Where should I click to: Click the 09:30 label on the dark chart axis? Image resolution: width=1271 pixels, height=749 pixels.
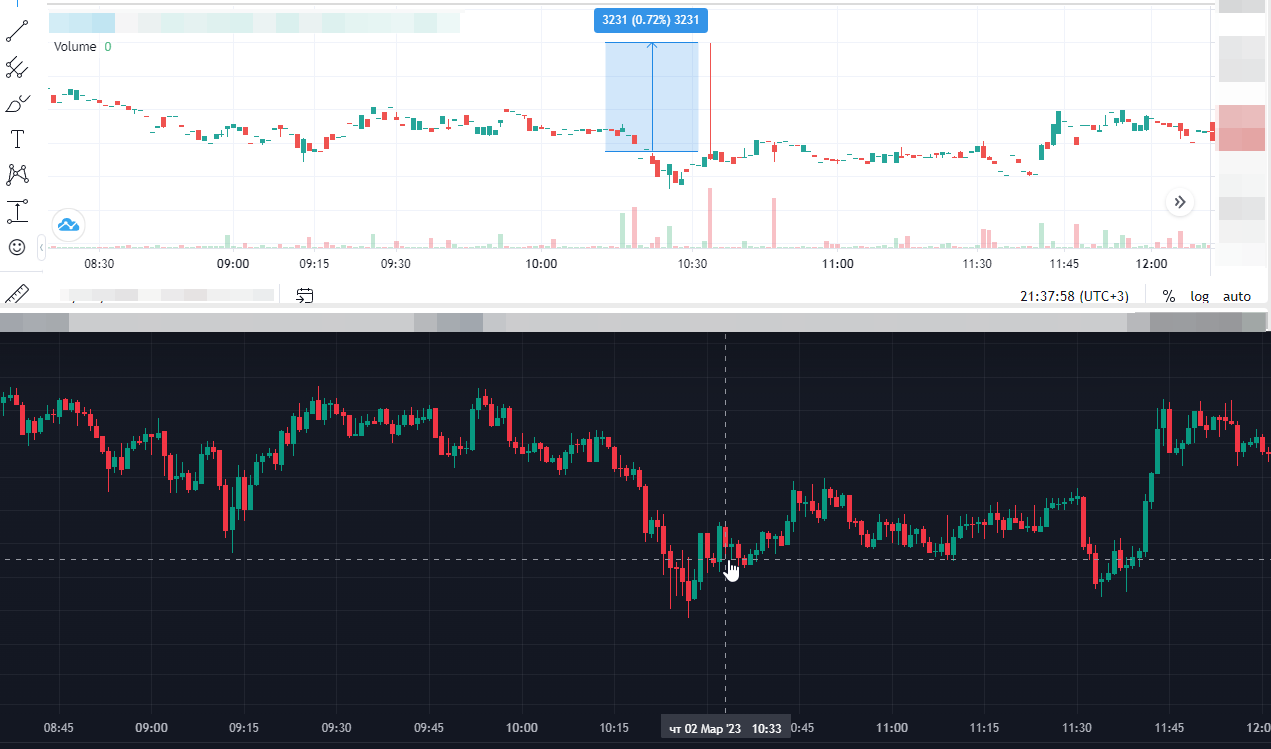[336, 728]
